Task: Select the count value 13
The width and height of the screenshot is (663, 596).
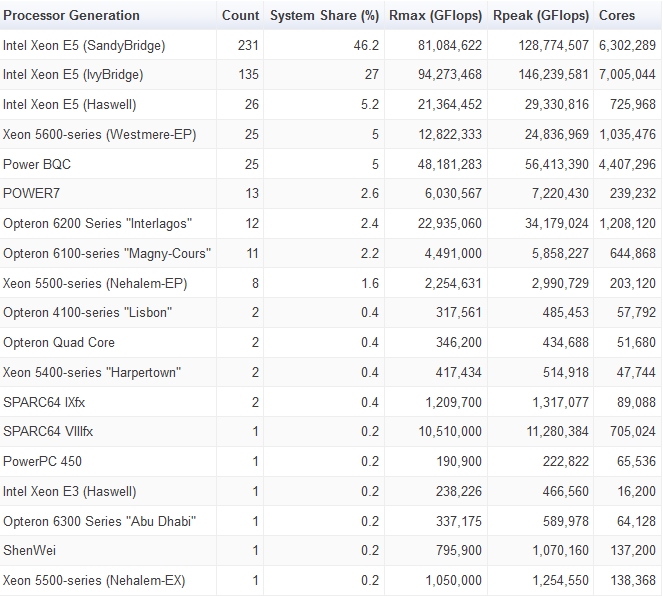Action: click(252, 194)
